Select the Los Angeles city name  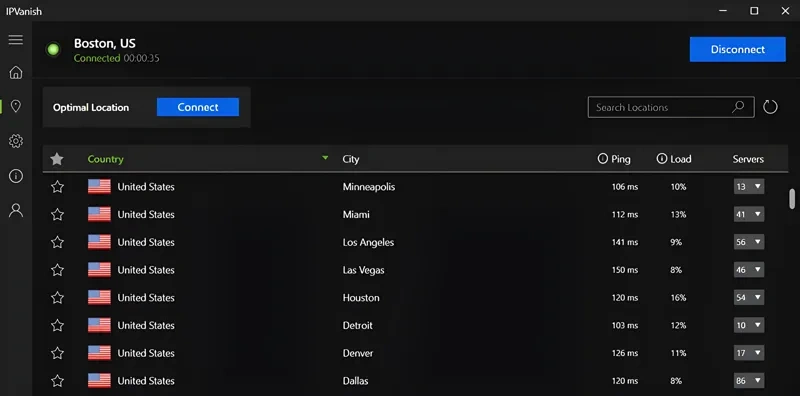(368, 242)
